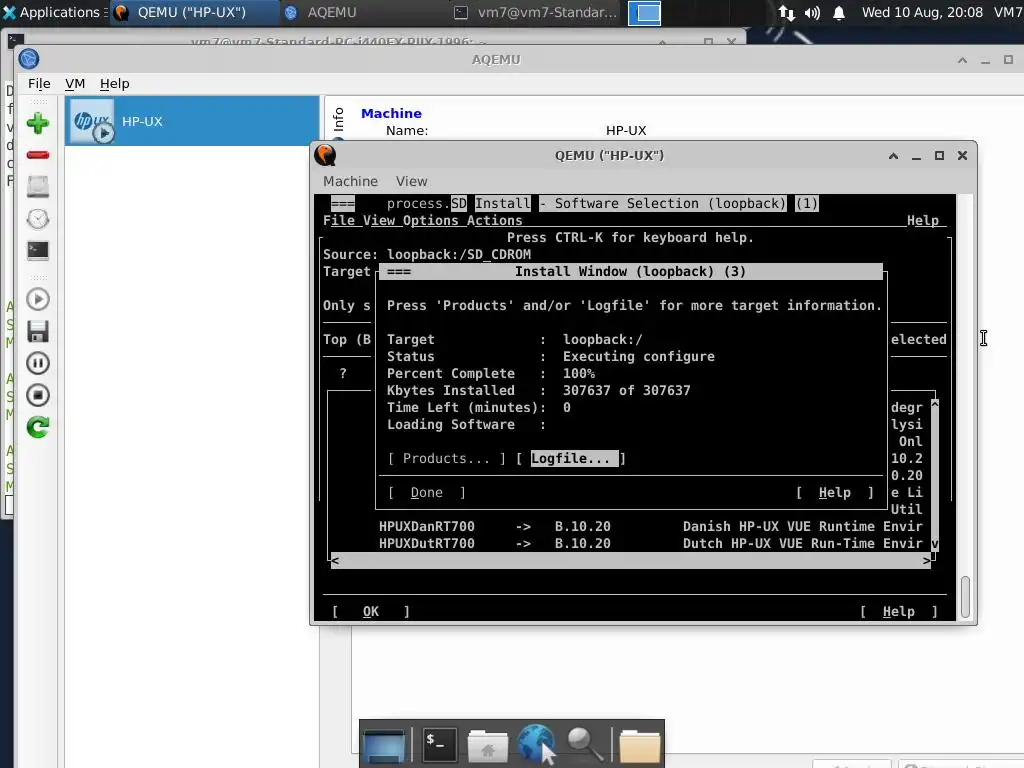The width and height of the screenshot is (1024, 768).
Task: Click the 307637 of 307637 Kbytes value
Action: 626,391
